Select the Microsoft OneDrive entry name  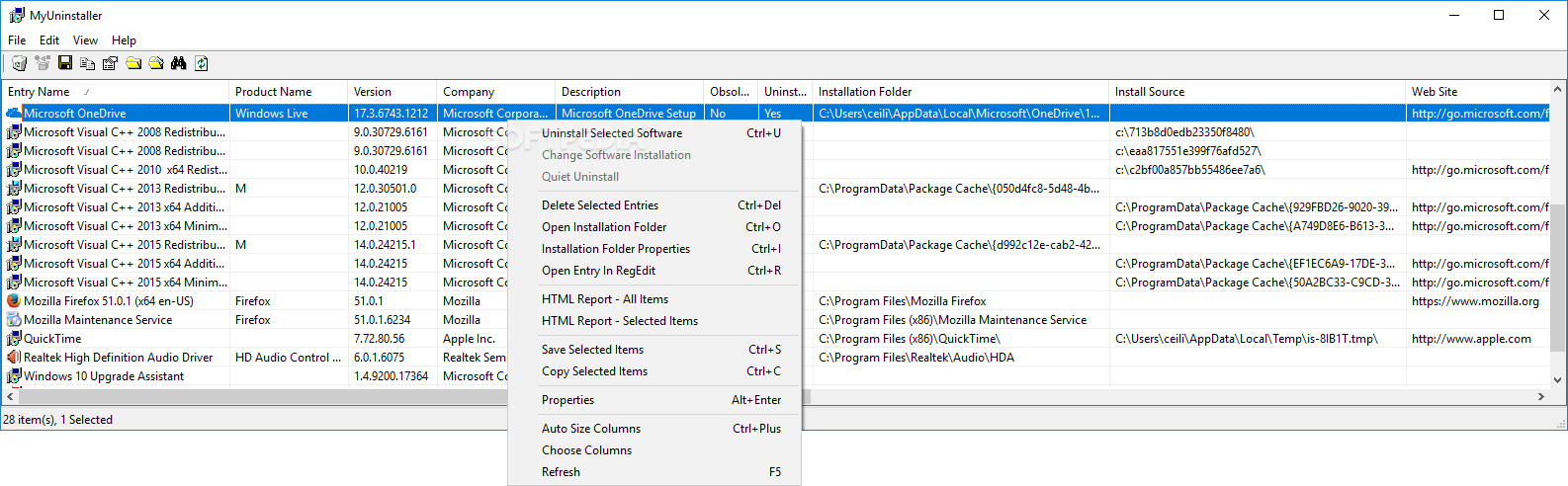pos(75,114)
